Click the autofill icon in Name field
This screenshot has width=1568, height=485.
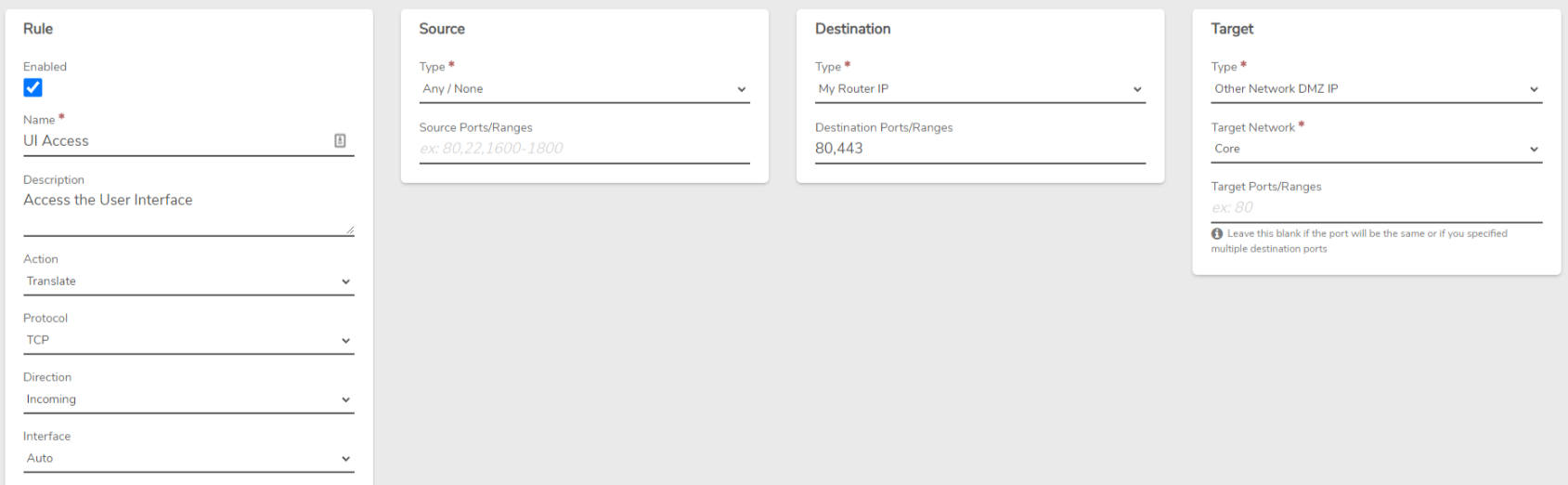pos(340,140)
